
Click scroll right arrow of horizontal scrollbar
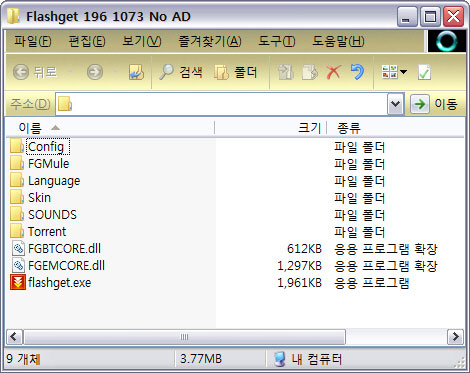point(455,337)
